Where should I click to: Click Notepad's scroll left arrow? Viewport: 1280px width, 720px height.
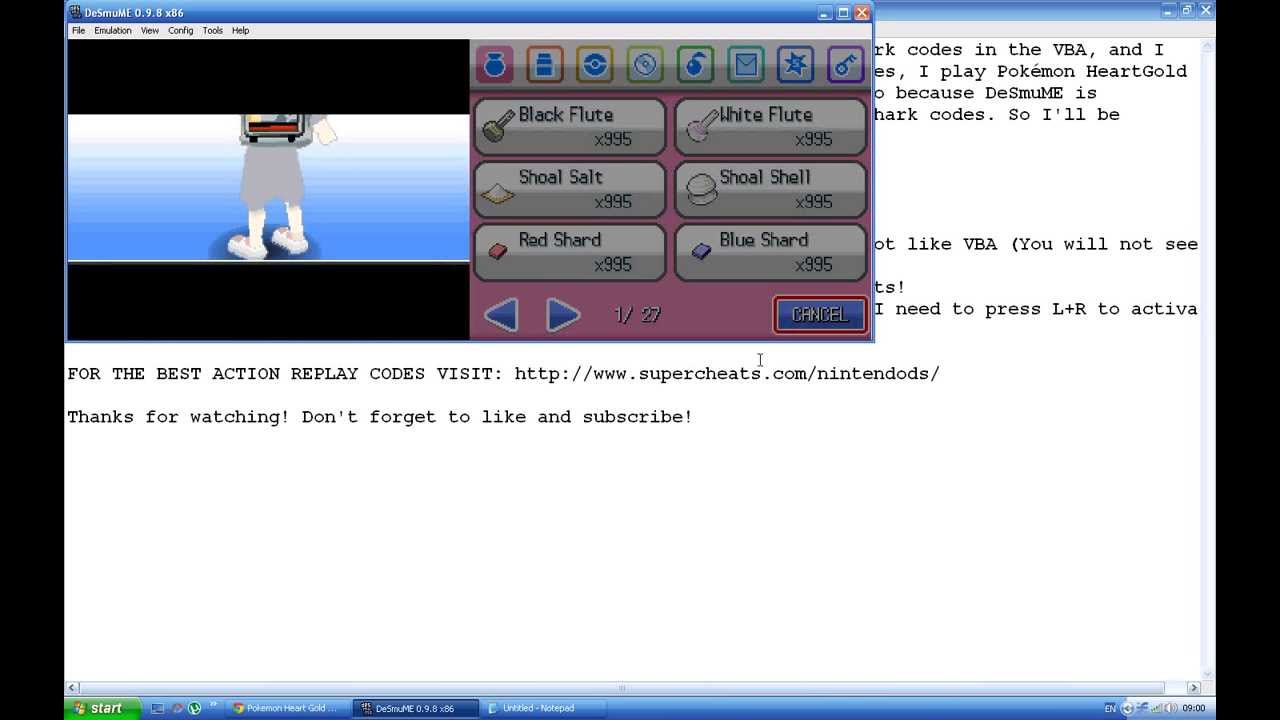[x=72, y=688]
